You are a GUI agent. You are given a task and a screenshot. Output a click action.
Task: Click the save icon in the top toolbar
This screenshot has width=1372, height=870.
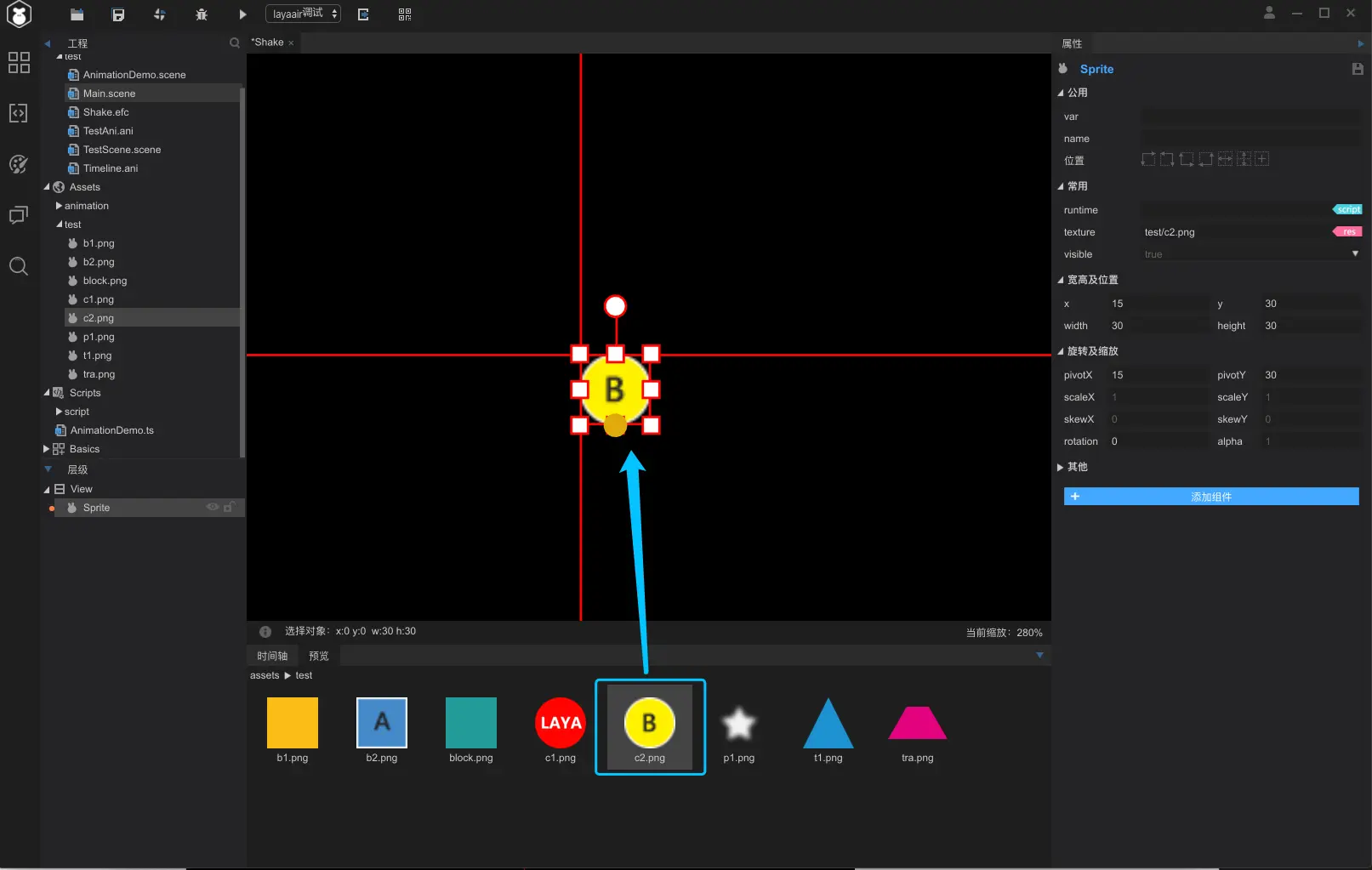[x=118, y=14]
